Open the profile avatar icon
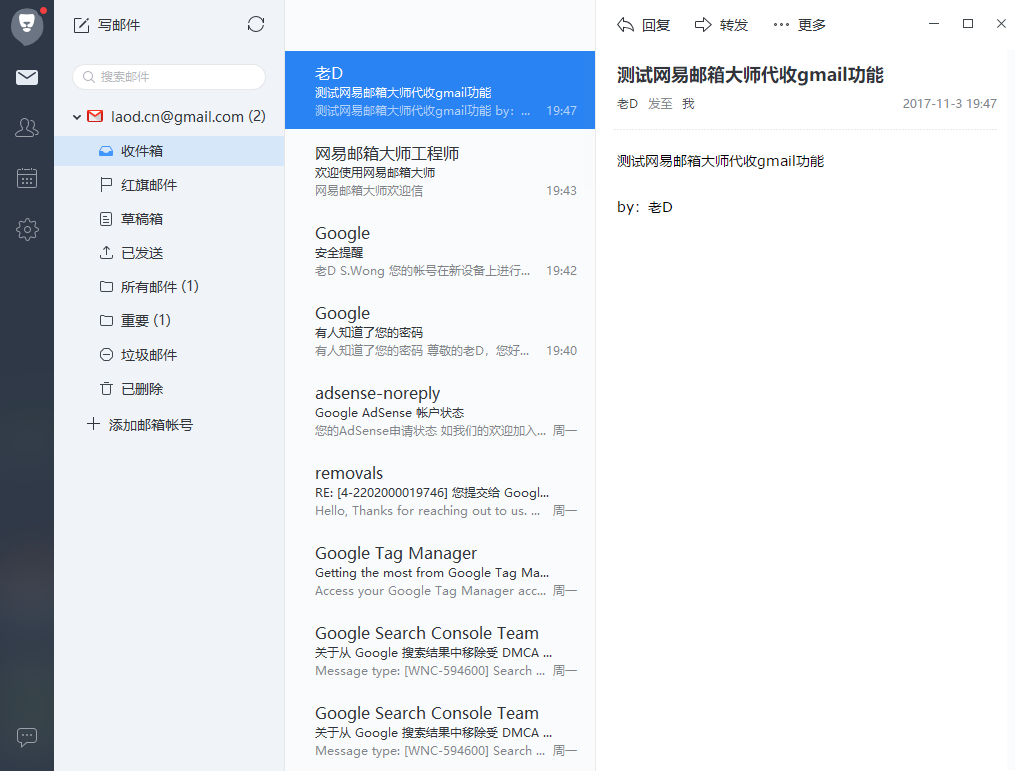This screenshot has height=771, width=1019. pyautogui.click(x=27, y=26)
